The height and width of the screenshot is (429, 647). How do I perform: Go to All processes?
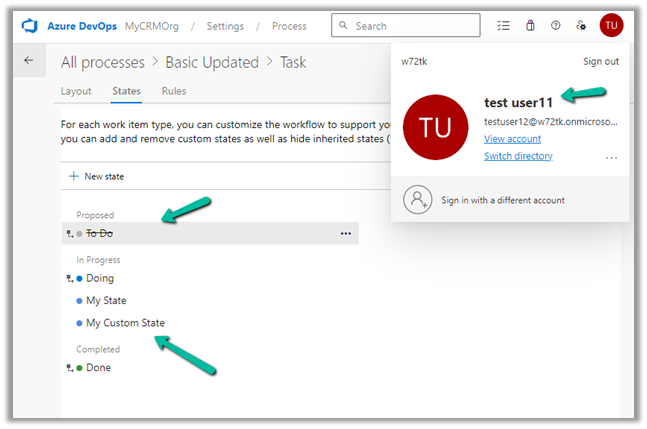click(103, 63)
